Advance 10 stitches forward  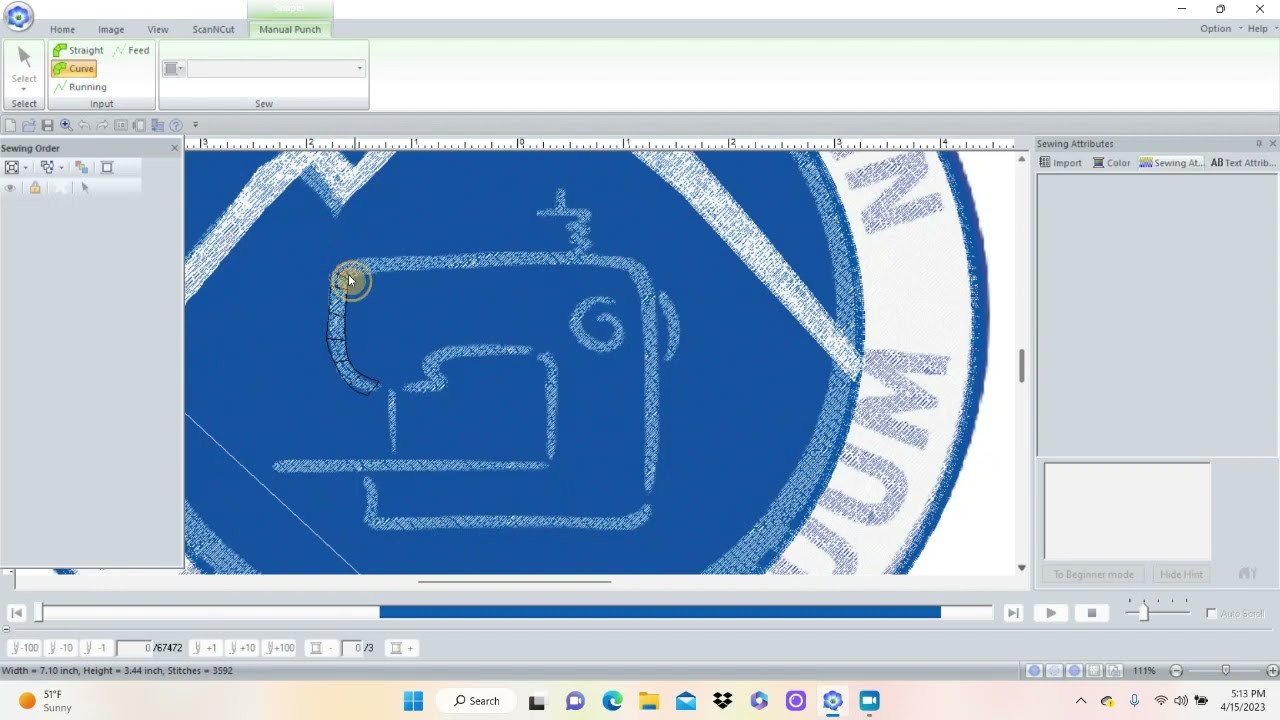(x=241, y=648)
